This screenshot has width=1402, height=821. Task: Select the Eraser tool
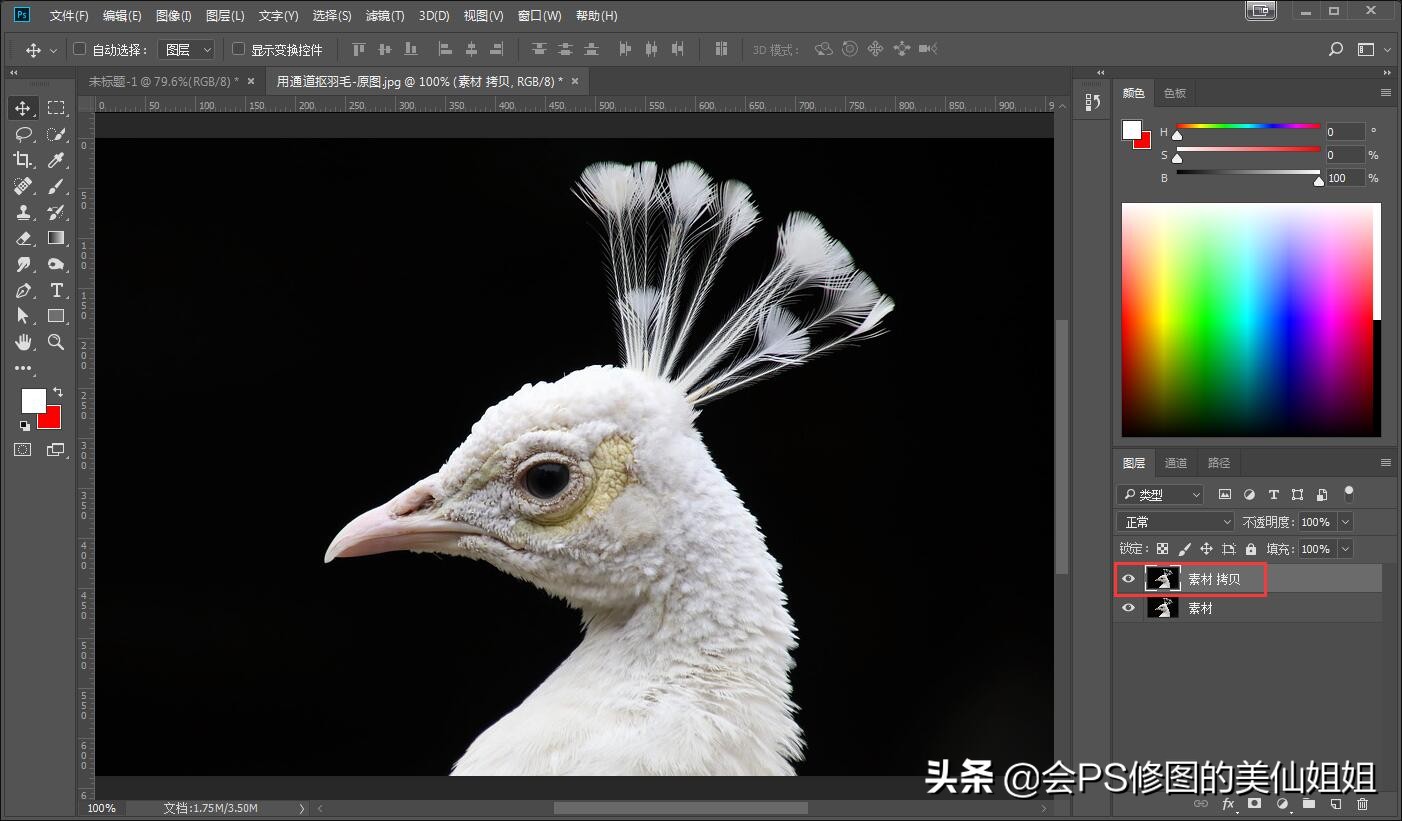tap(23, 238)
